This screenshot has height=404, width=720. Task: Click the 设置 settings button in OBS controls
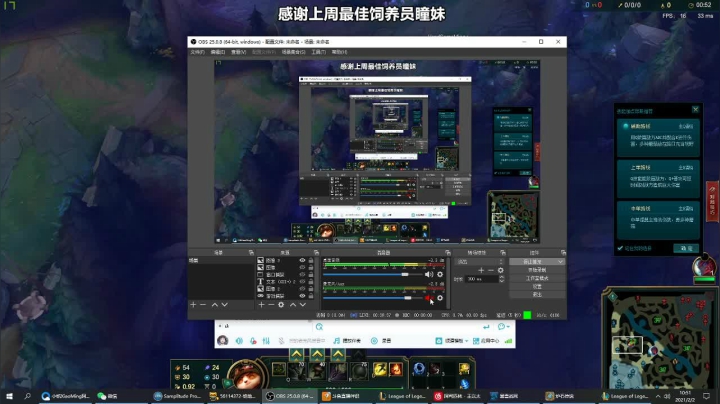pyautogui.click(x=537, y=286)
